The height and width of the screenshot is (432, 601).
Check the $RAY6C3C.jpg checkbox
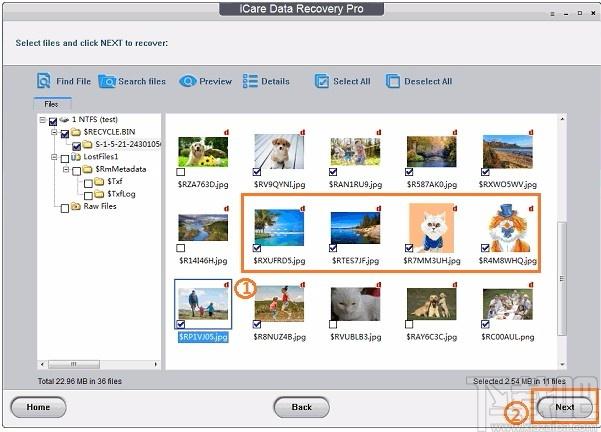pos(409,324)
